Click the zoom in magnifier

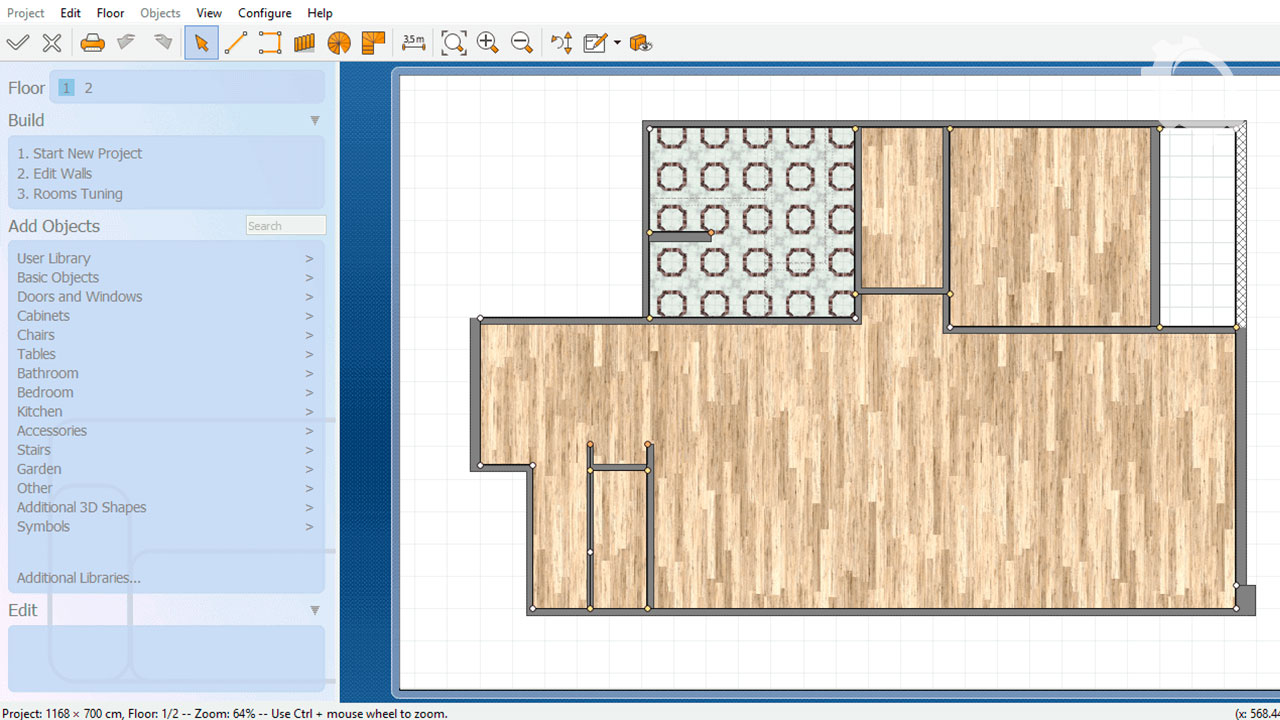[487, 43]
